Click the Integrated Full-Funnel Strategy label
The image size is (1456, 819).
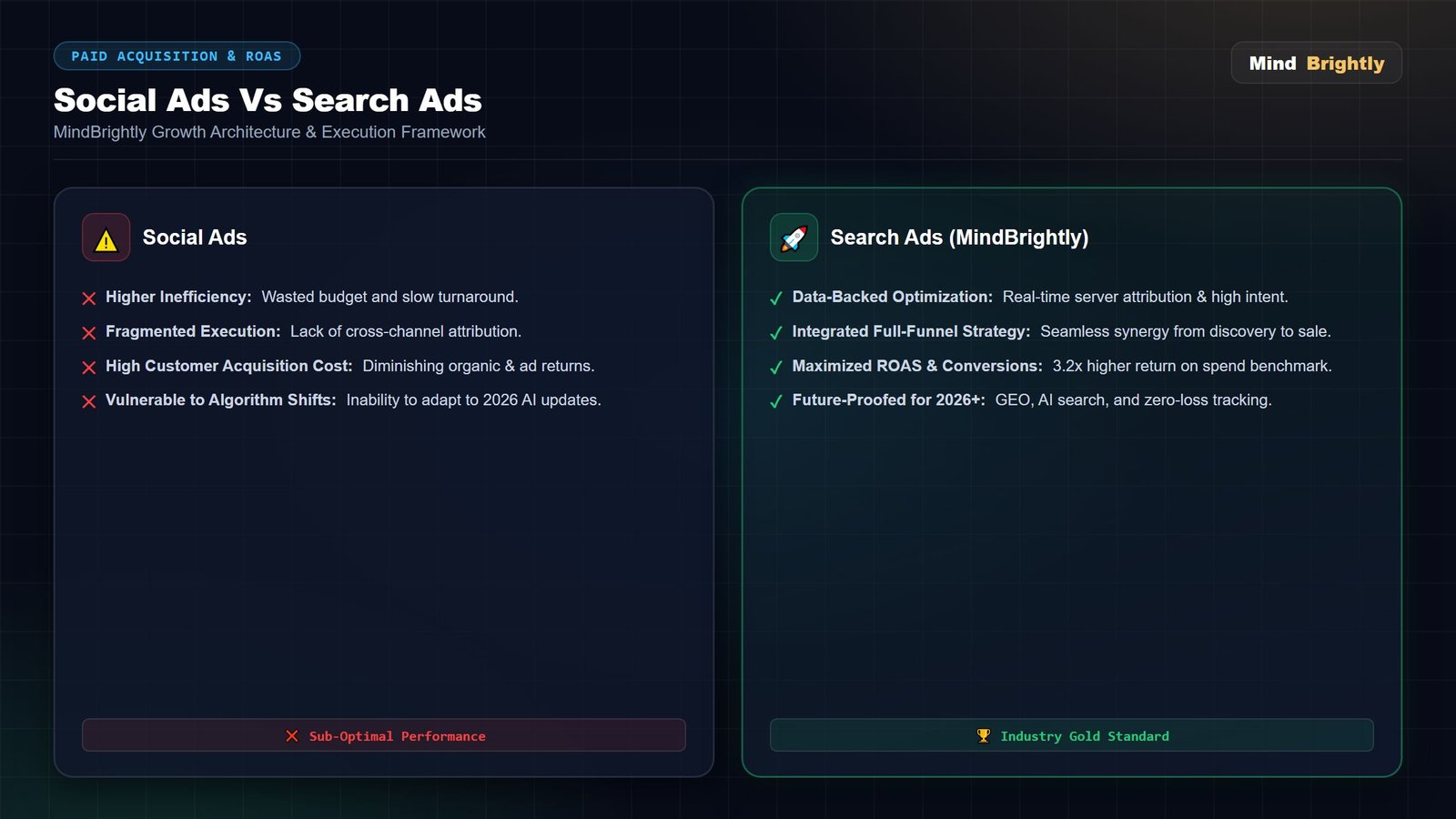pyautogui.click(x=911, y=331)
